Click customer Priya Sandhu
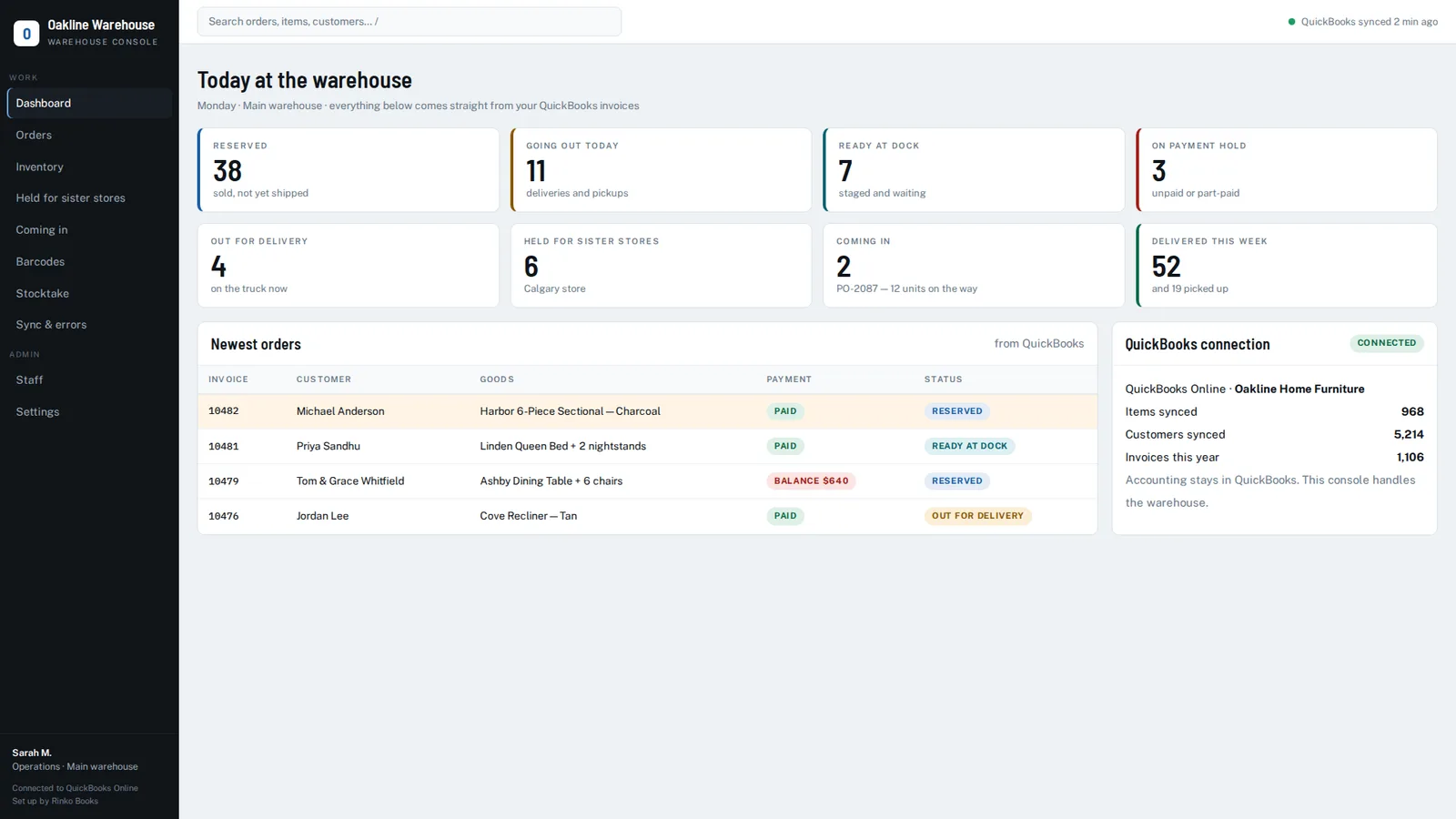Image resolution: width=1456 pixels, height=819 pixels. click(x=329, y=446)
